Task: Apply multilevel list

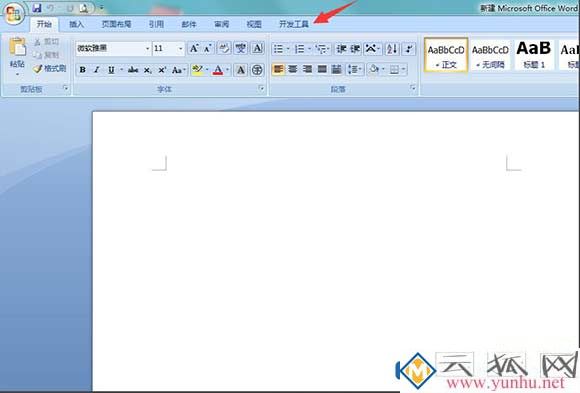Action: [322, 49]
